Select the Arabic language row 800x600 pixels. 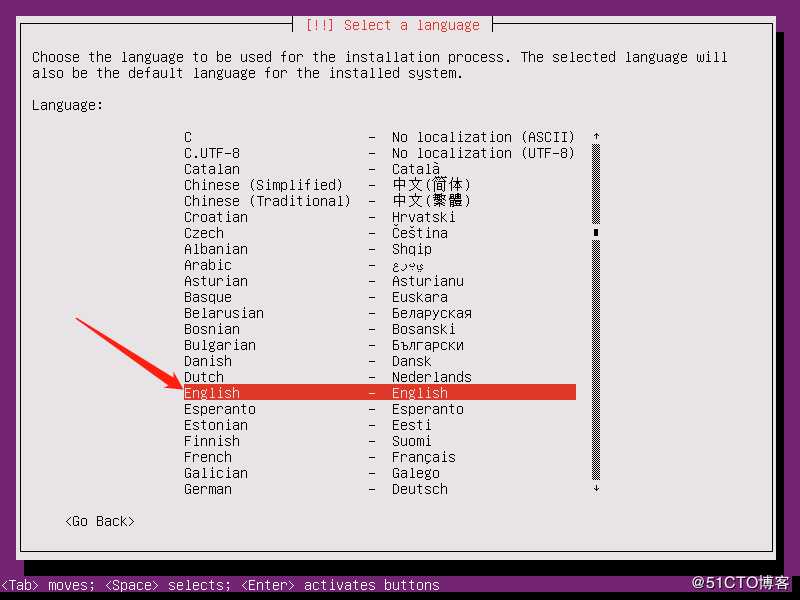pos(380,265)
